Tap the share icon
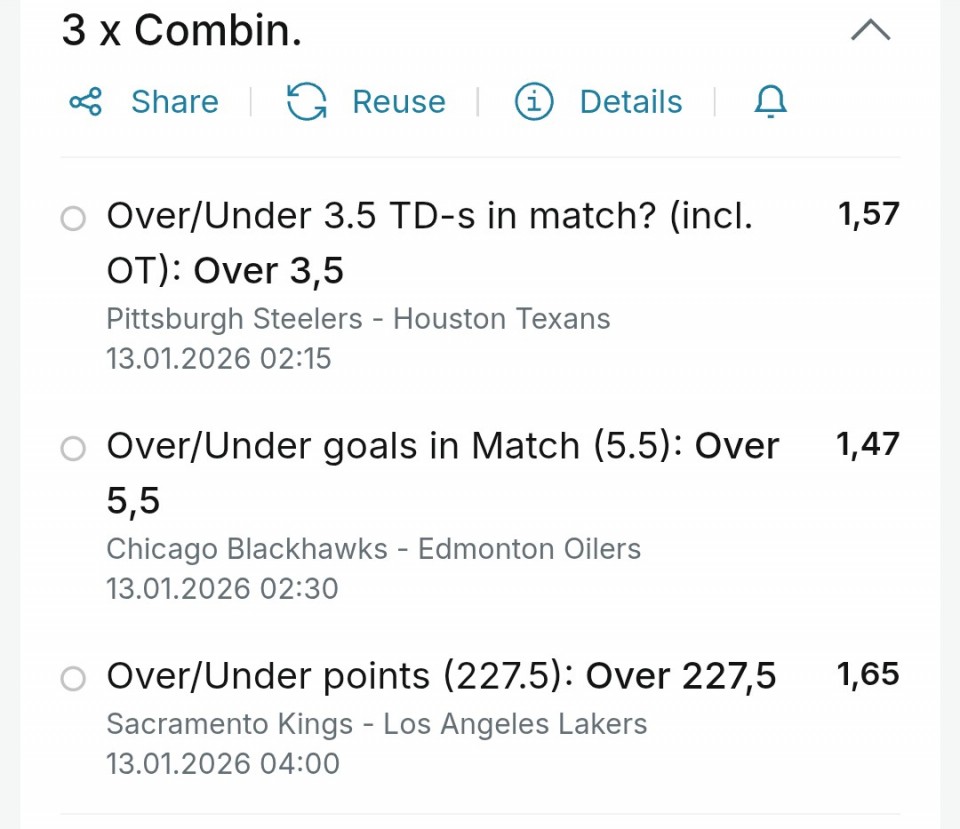Screen dimensions: 960x829 click(x=85, y=101)
